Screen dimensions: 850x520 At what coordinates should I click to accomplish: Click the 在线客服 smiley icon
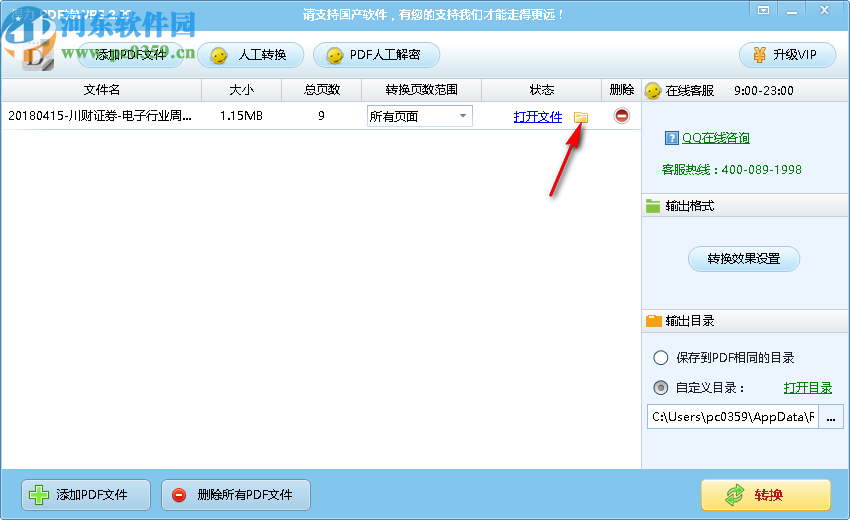[653, 91]
